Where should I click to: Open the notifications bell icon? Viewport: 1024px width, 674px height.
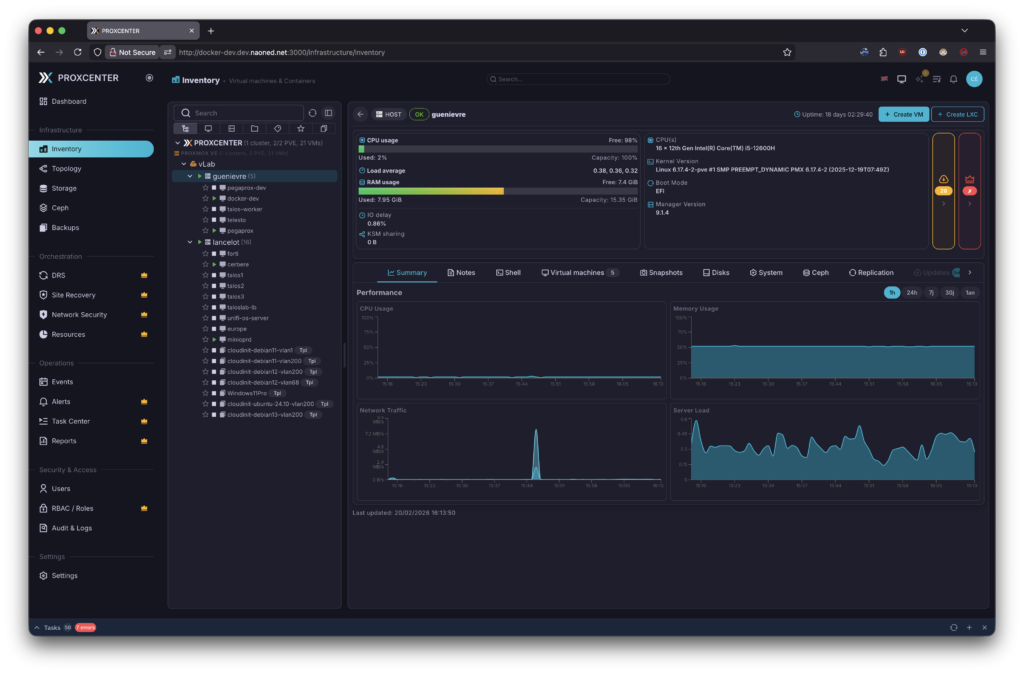point(953,79)
